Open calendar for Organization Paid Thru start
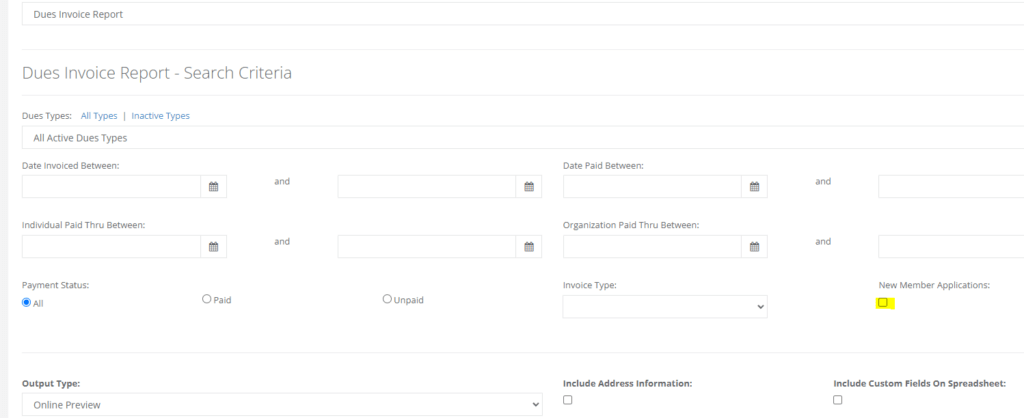The image size is (1024, 418). 755,247
